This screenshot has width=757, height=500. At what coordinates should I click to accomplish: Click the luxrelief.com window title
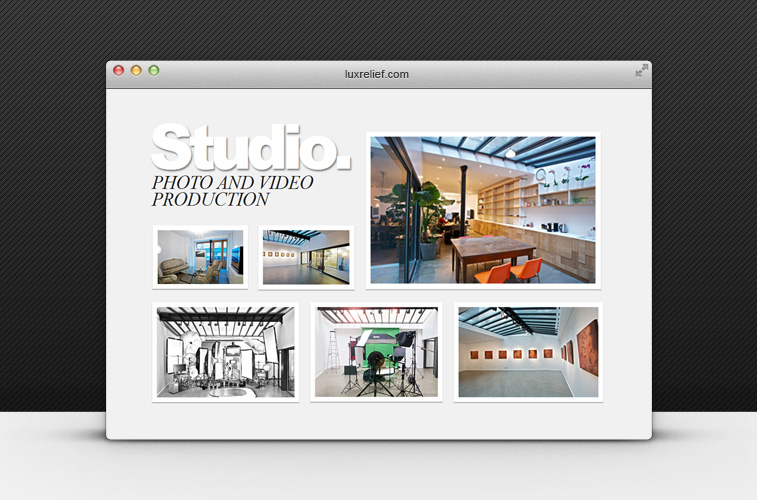click(377, 74)
